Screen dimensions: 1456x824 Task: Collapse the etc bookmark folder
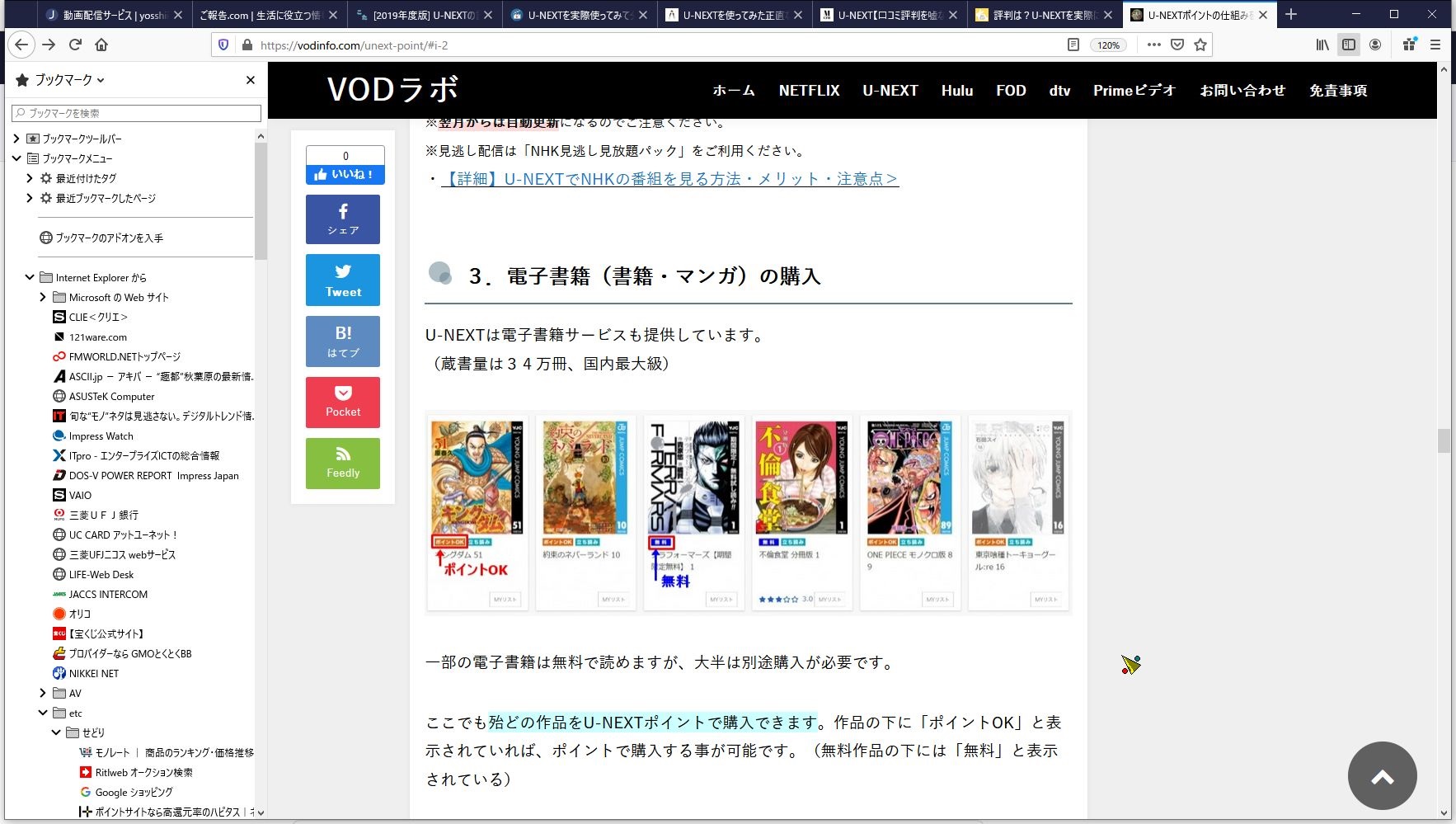(x=43, y=713)
